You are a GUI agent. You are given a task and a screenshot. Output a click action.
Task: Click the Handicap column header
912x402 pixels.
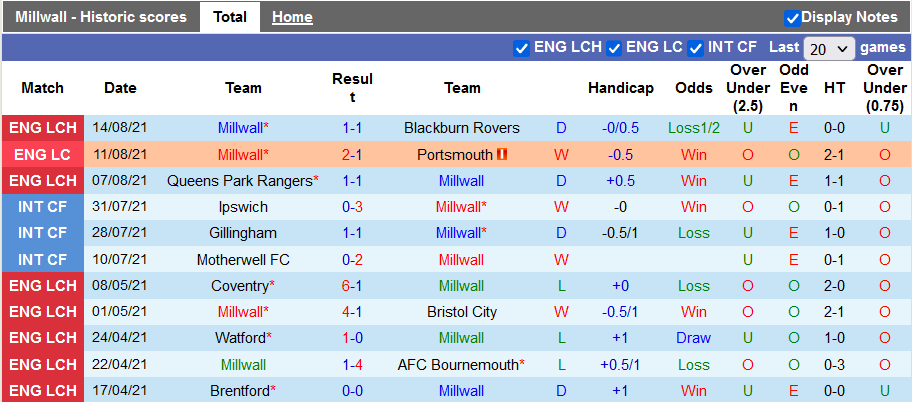tap(620, 88)
